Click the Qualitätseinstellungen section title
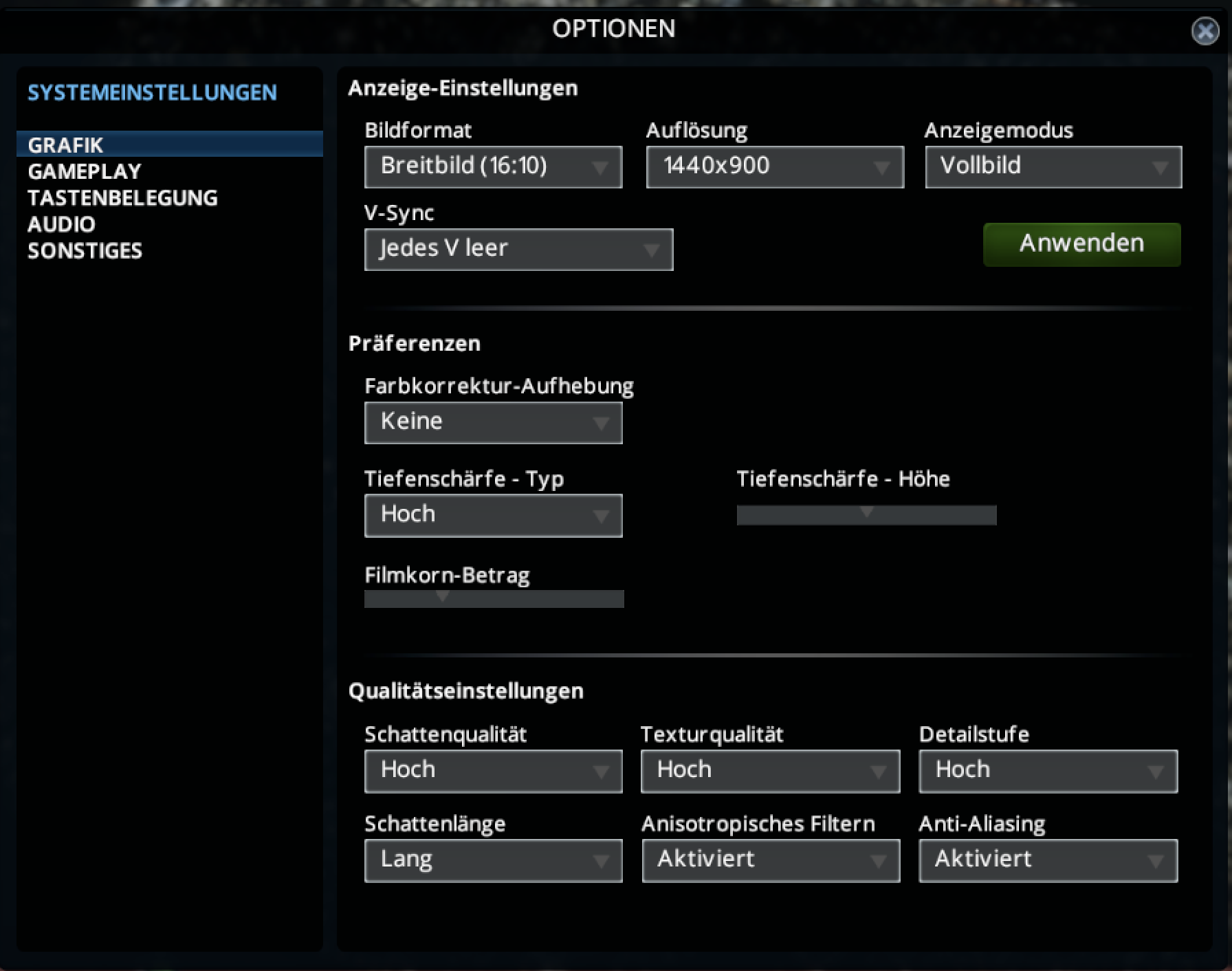The width and height of the screenshot is (1232, 971). point(466,691)
